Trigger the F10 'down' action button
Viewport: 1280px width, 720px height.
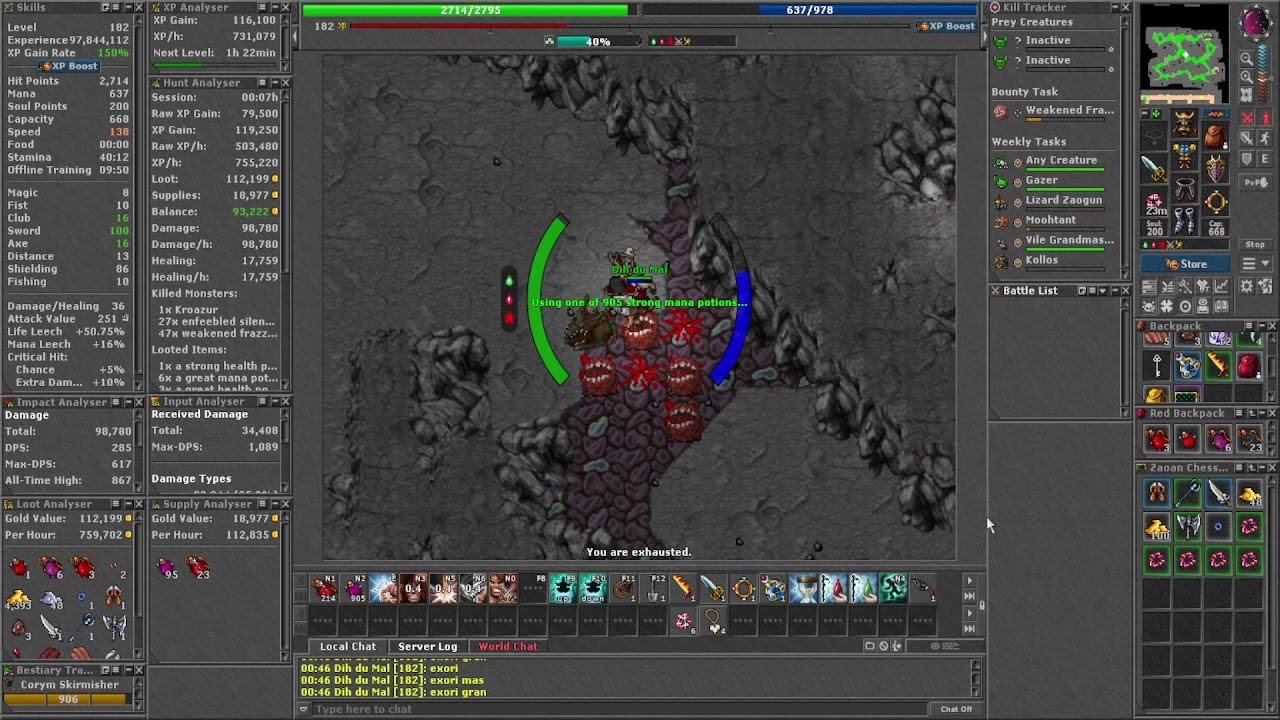click(593, 589)
